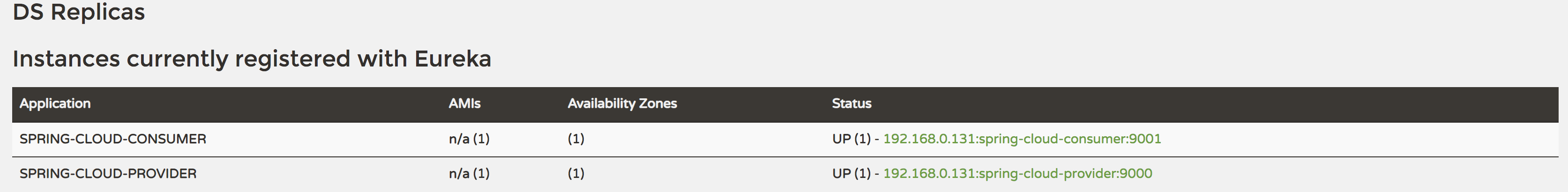Click the word Eureka in the heading

pyautogui.click(x=452, y=59)
